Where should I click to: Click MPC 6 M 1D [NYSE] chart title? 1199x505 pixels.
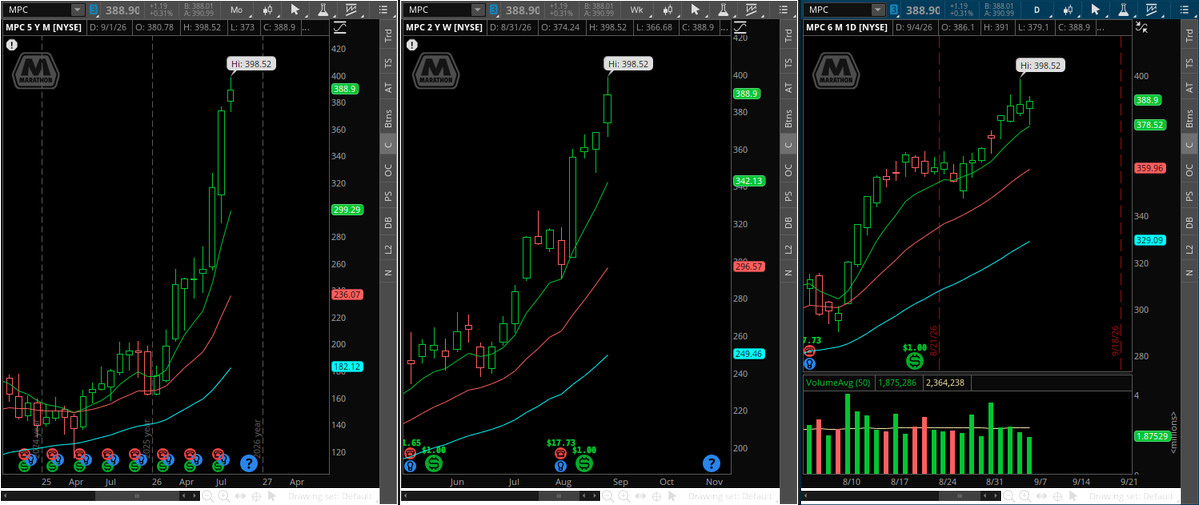pos(847,27)
